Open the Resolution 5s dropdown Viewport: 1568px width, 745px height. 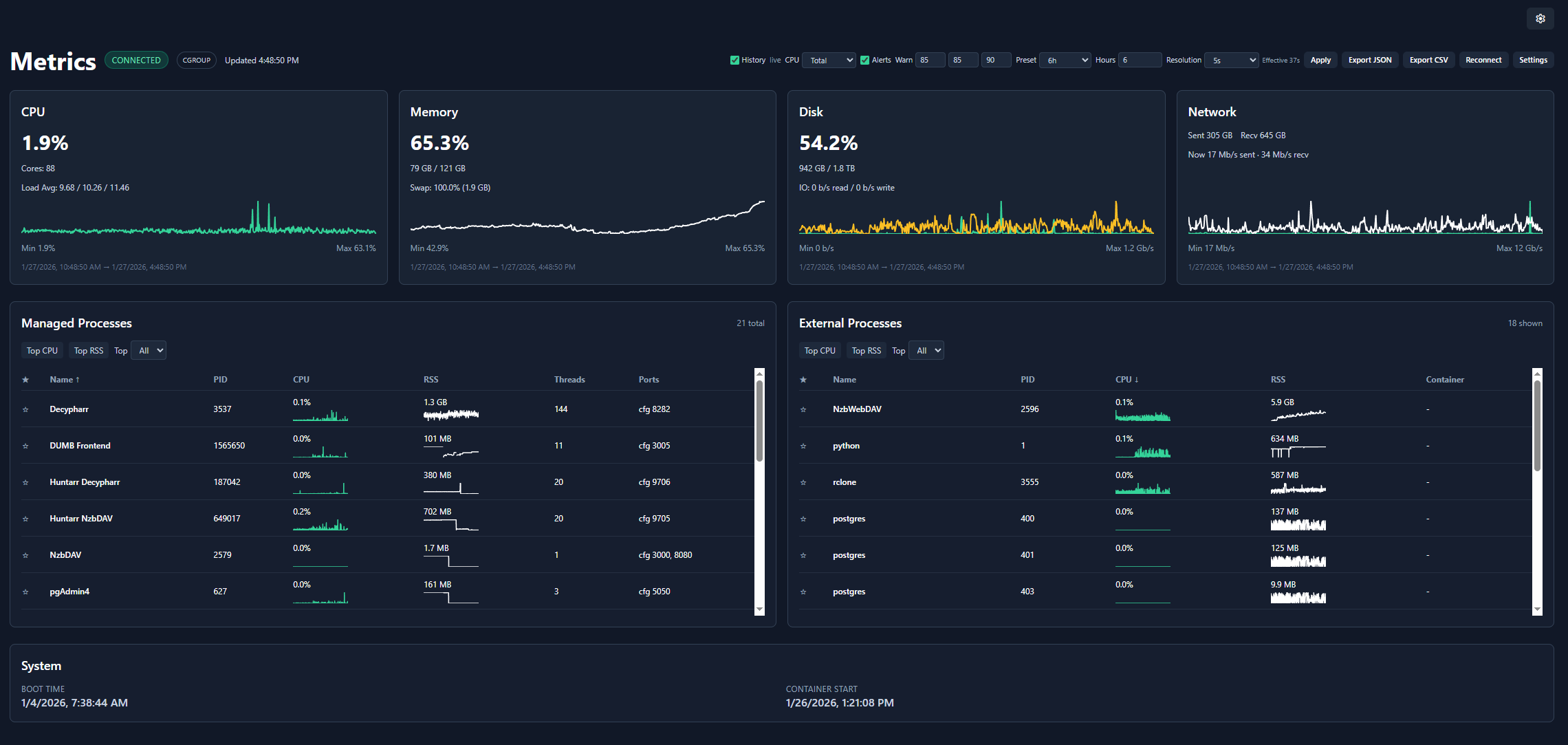coord(1230,60)
